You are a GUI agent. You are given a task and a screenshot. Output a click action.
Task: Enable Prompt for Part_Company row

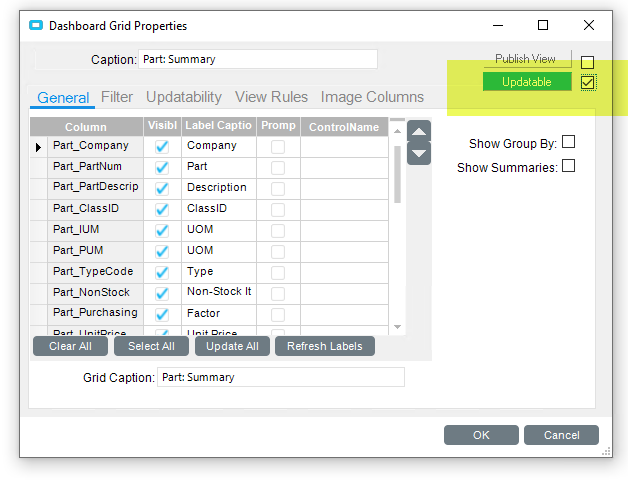[278, 146]
